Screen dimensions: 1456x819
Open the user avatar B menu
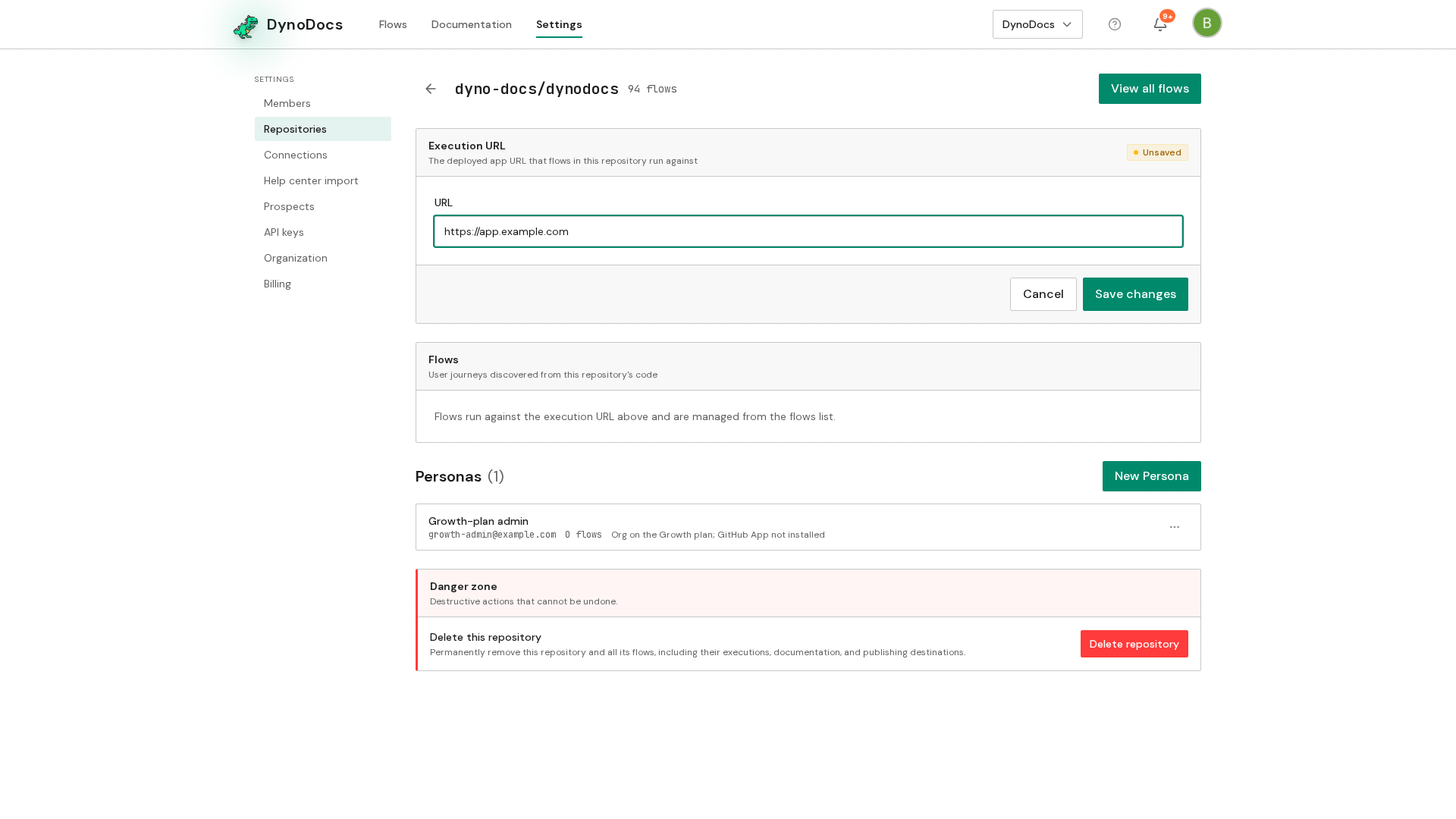coord(1207,23)
